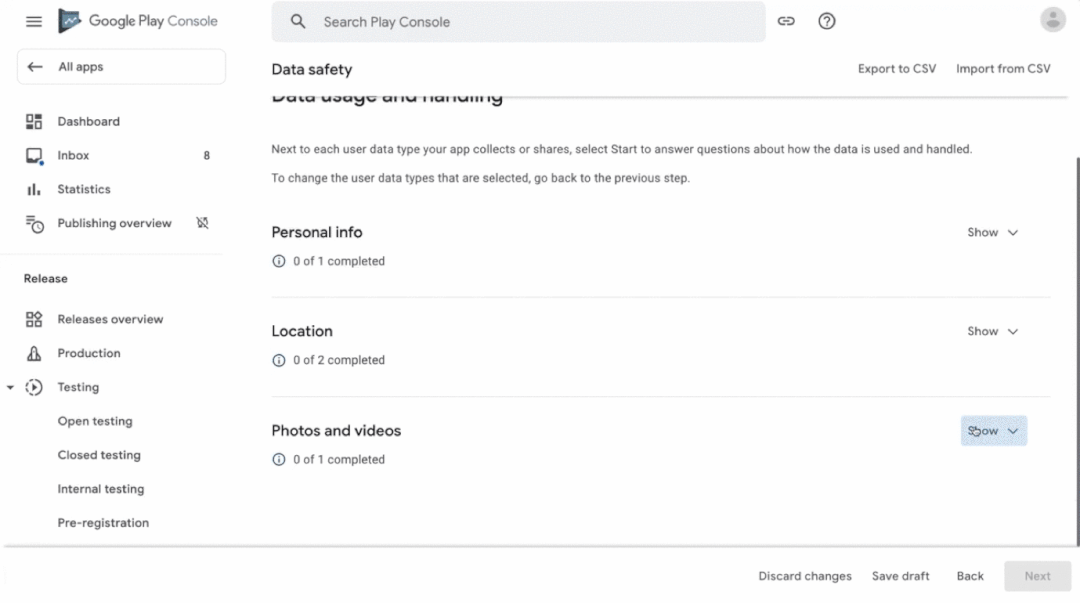
Task: Open the hamburger navigation menu
Action: (x=34, y=21)
